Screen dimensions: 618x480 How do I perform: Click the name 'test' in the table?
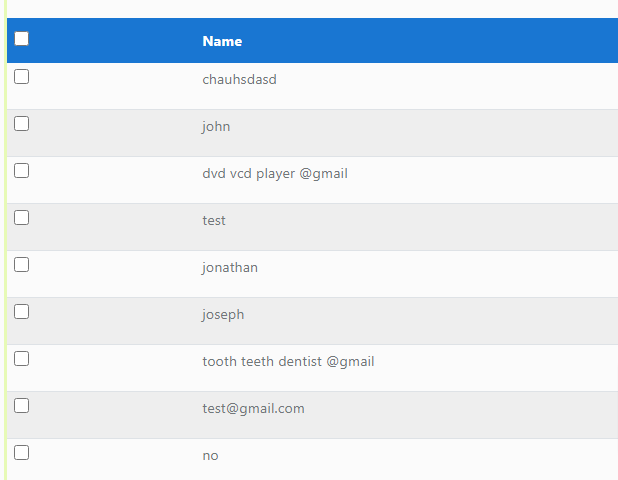tap(214, 221)
